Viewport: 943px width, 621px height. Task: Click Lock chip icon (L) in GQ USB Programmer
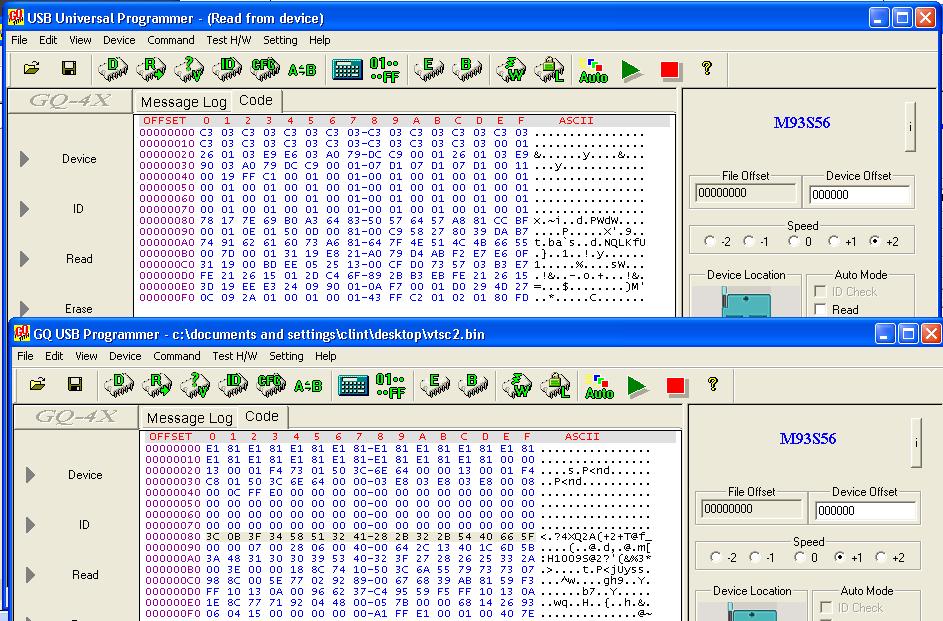(x=555, y=385)
